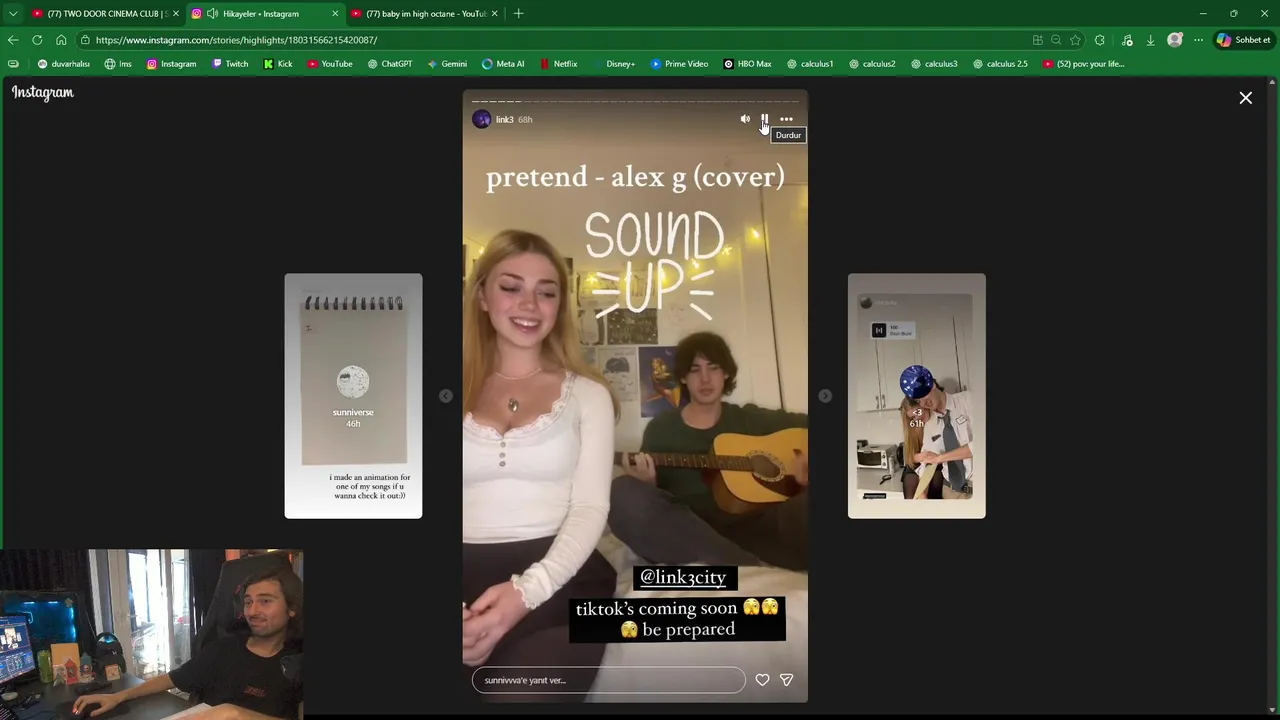This screenshot has width=1280, height=720.
Task: Open the split screen icon in address bar
Action: [x=1038, y=40]
